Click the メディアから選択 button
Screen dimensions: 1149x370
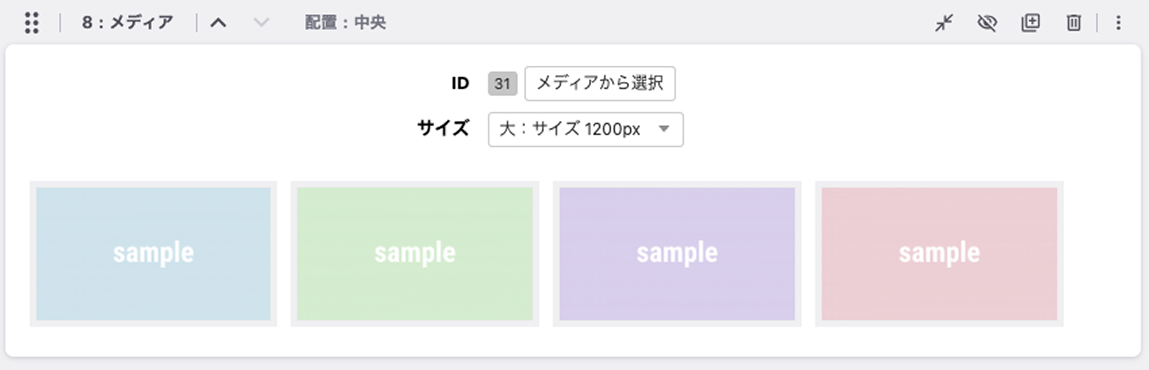600,84
